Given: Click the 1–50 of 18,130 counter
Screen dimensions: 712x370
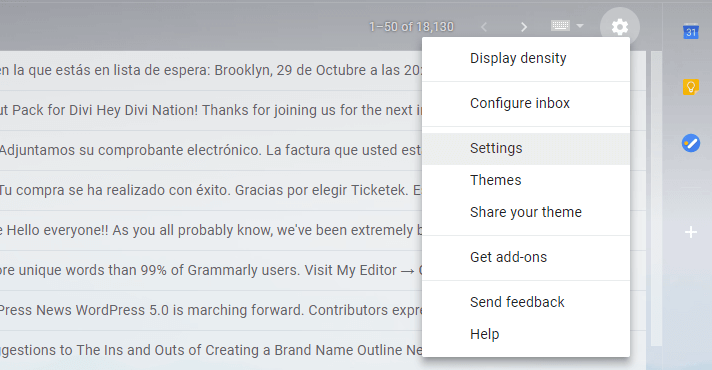Looking at the screenshot, I should (411, 27).
